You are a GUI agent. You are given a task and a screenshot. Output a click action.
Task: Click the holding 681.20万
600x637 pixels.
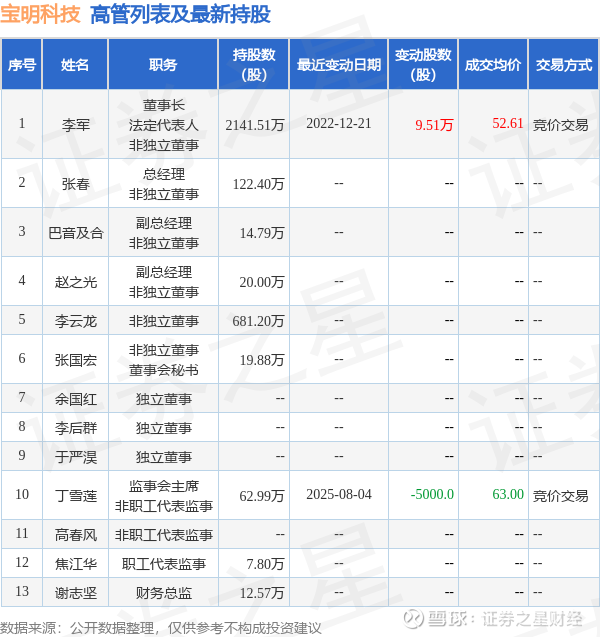(258, 321)
